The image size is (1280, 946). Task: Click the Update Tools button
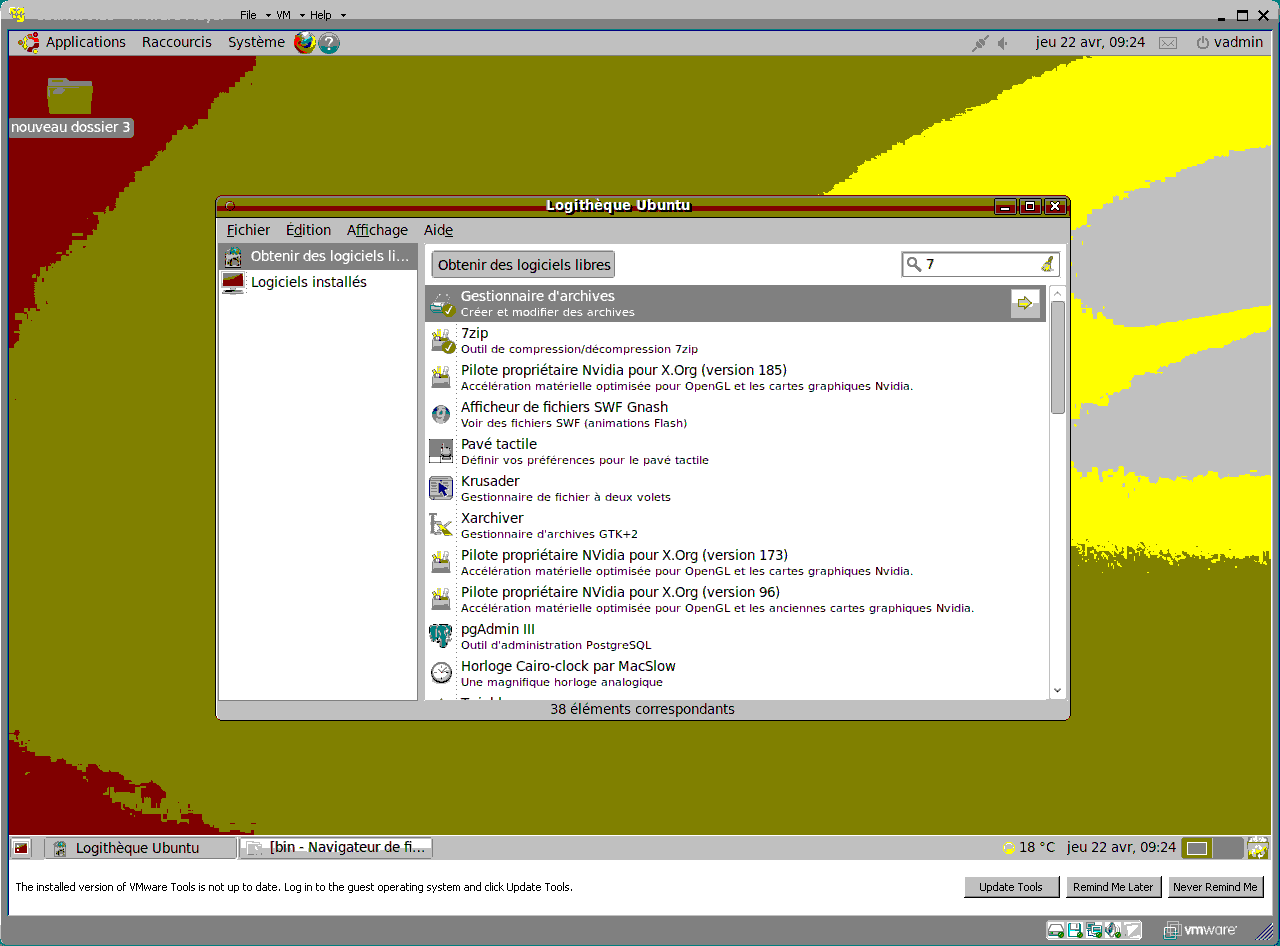pos(1010,887)
